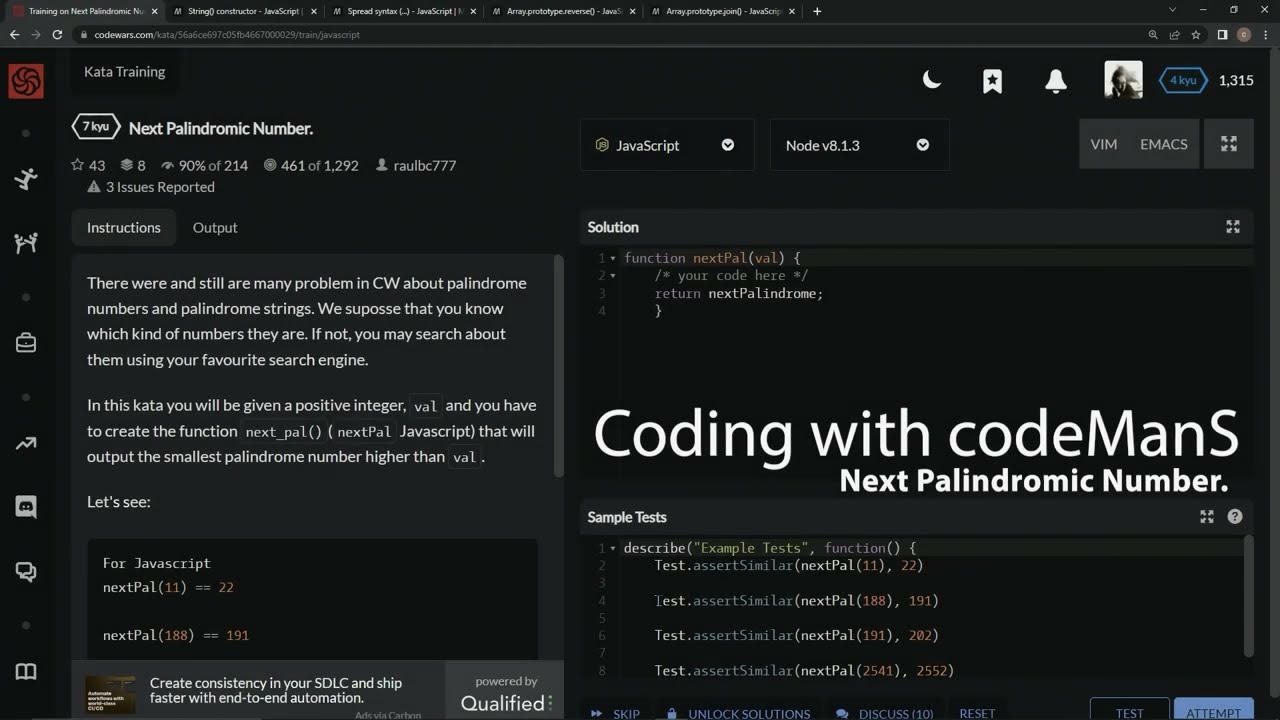Image resolution: width=1280 pixels, height=720 pixels.
Task: Click the 461 of 1,292 completion stat
Action: click(311, 165)
